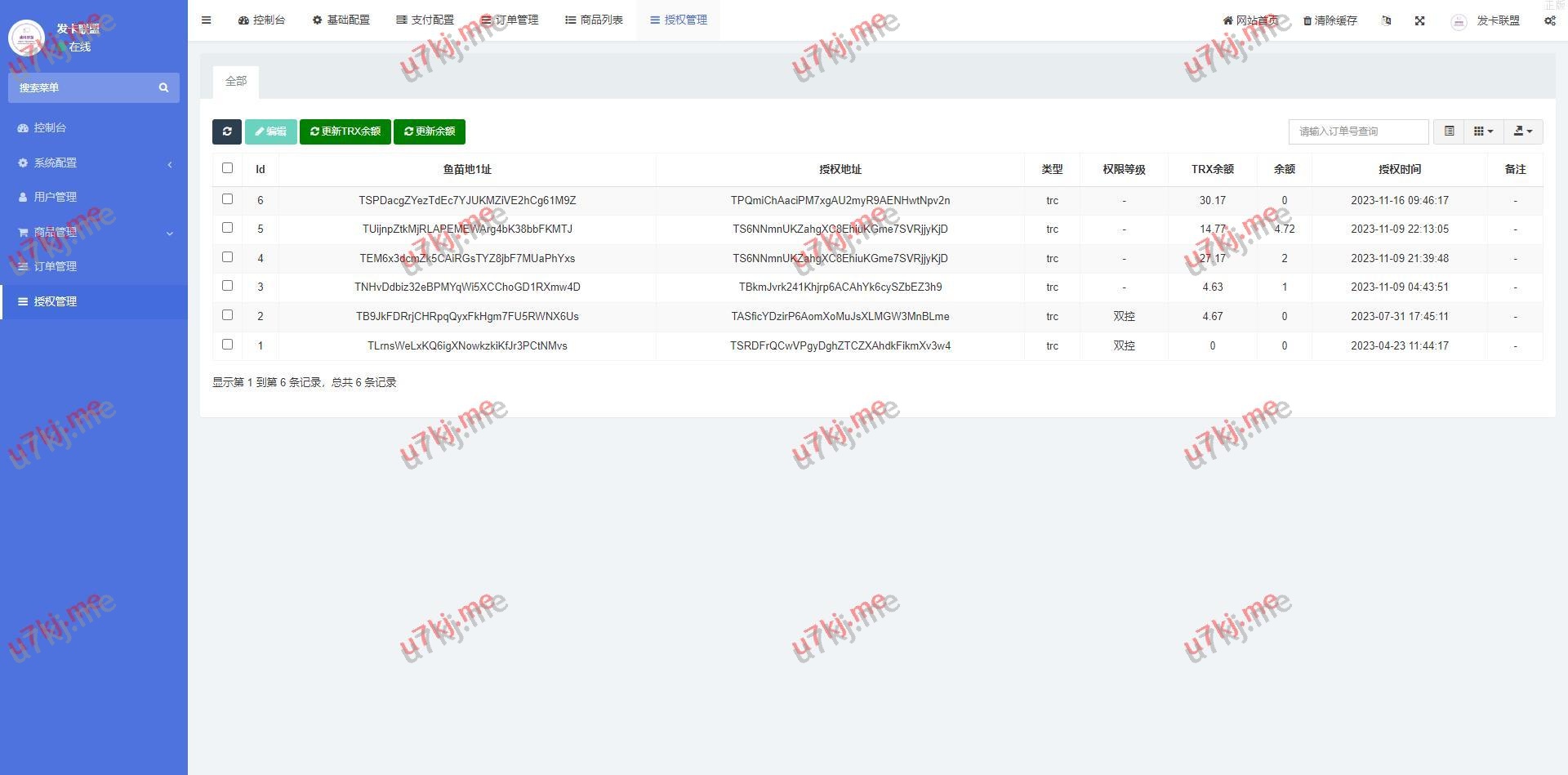The width and height of the screenshot is (1568, 775).
Task: Click the dark refresh icon button above table
Action: 227,131
